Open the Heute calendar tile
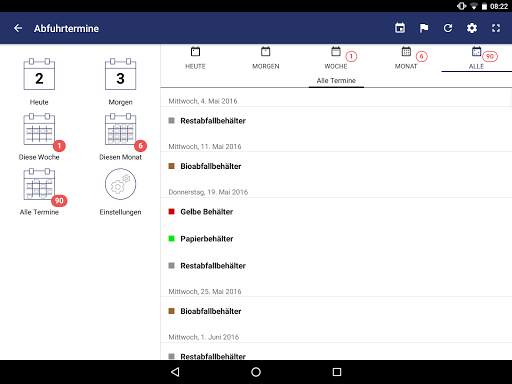 pos(39,82)
